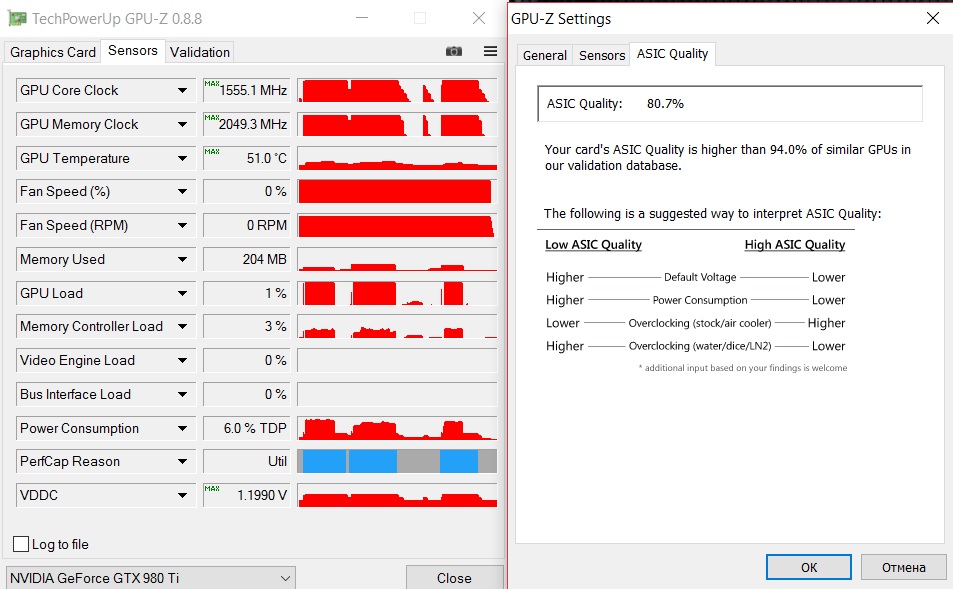Select the Sensors tab in GPU-Z main window
Viewport: 953px width, 589px height.
(x=132, y=50)
